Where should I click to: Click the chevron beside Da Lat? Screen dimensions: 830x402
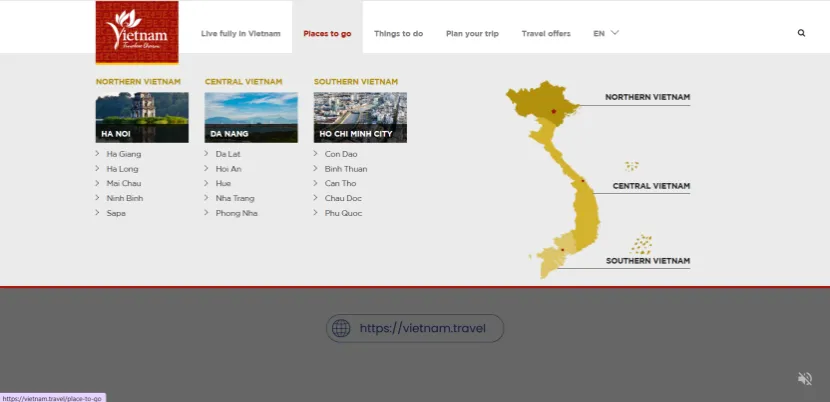(x=206, y=154)
